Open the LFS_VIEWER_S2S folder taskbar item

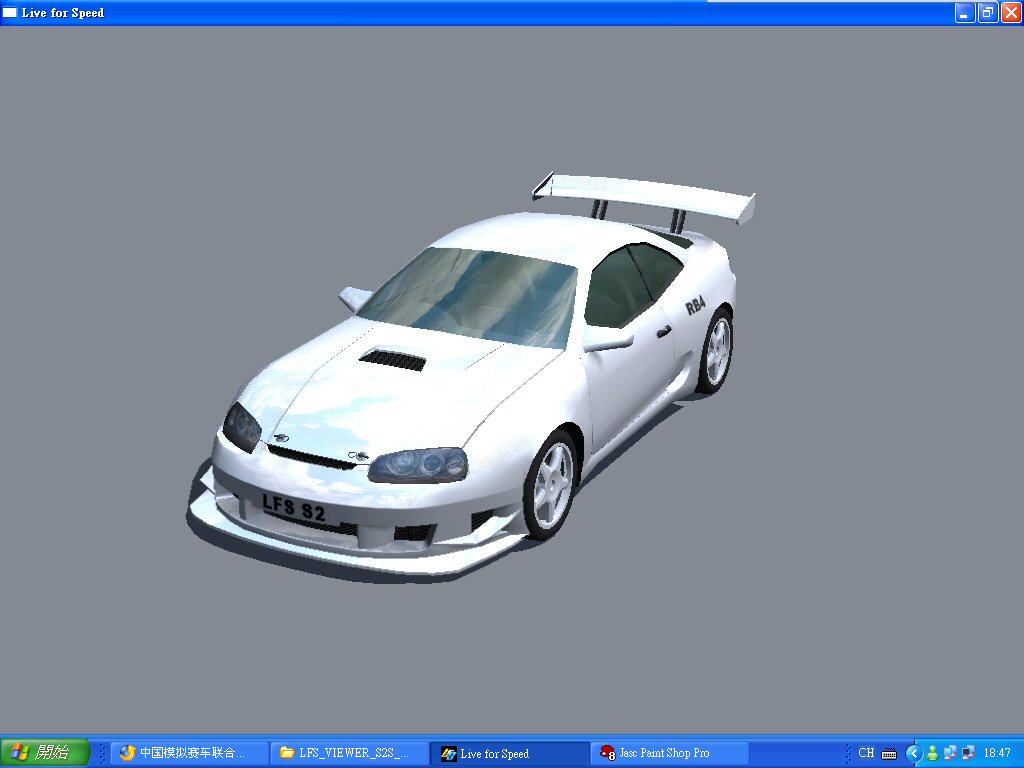(349, 753)
